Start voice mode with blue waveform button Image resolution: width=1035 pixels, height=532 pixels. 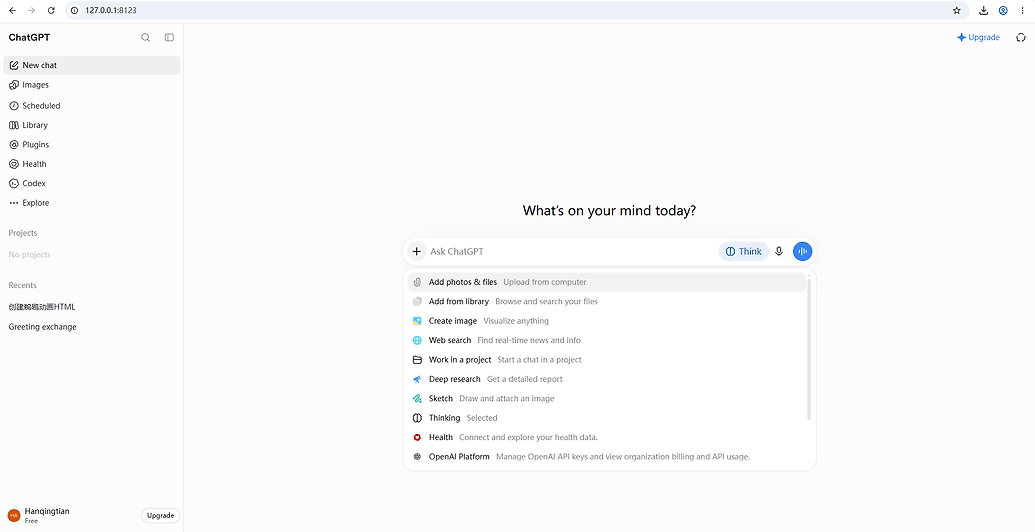click(803, 251)
